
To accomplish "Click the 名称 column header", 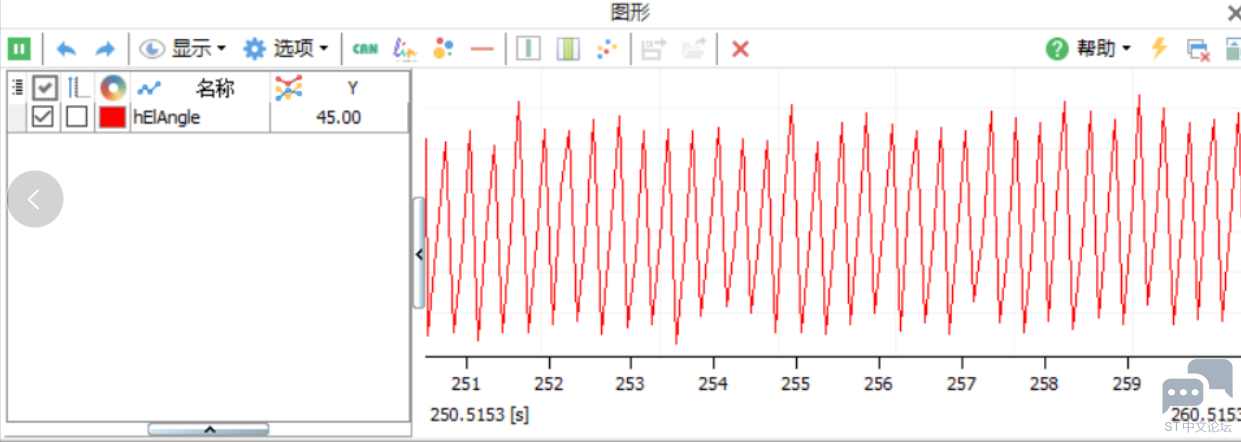I will click(x=214, y=88).
